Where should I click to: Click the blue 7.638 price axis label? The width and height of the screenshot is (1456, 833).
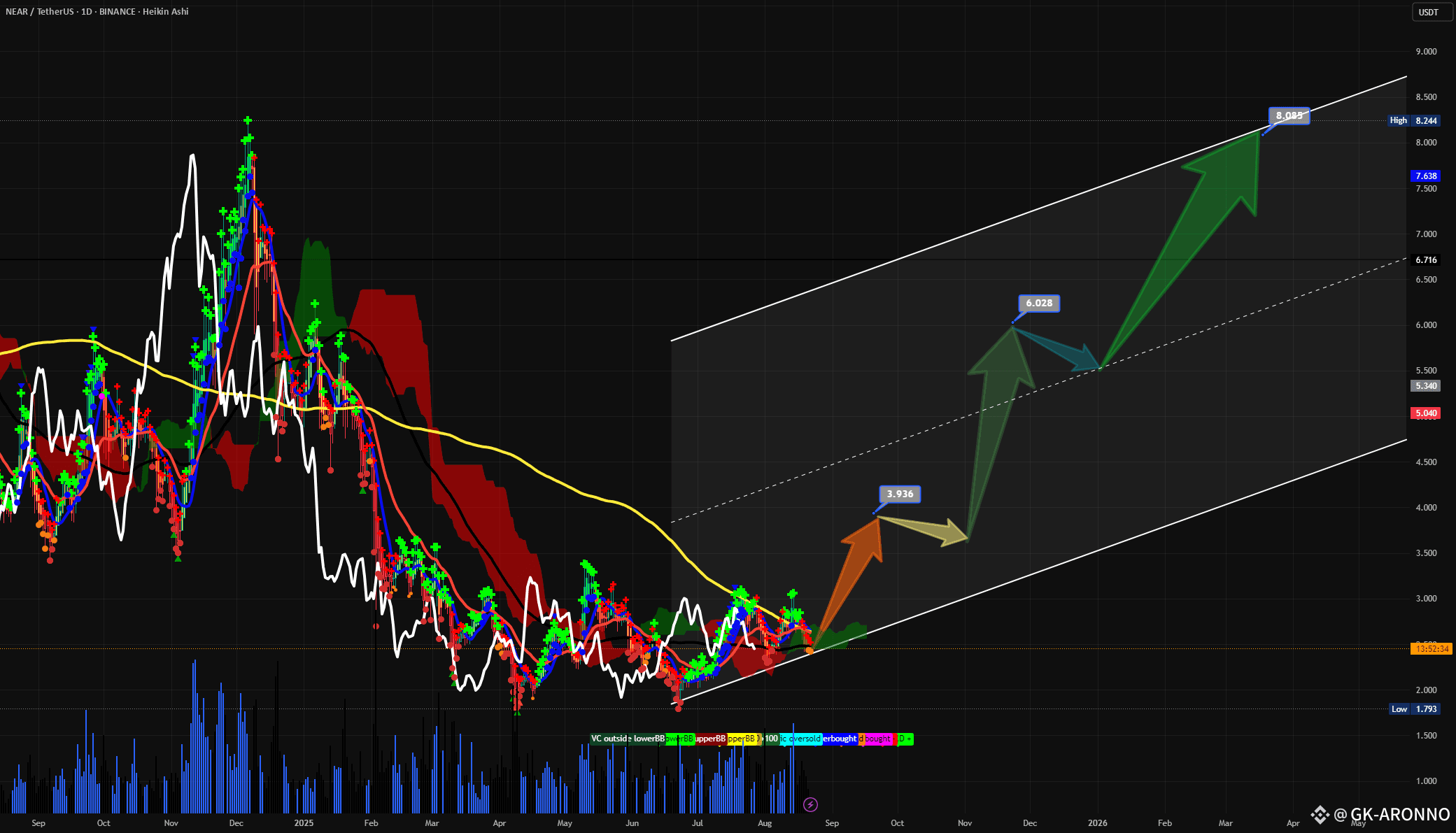(x=1426, y=176)
